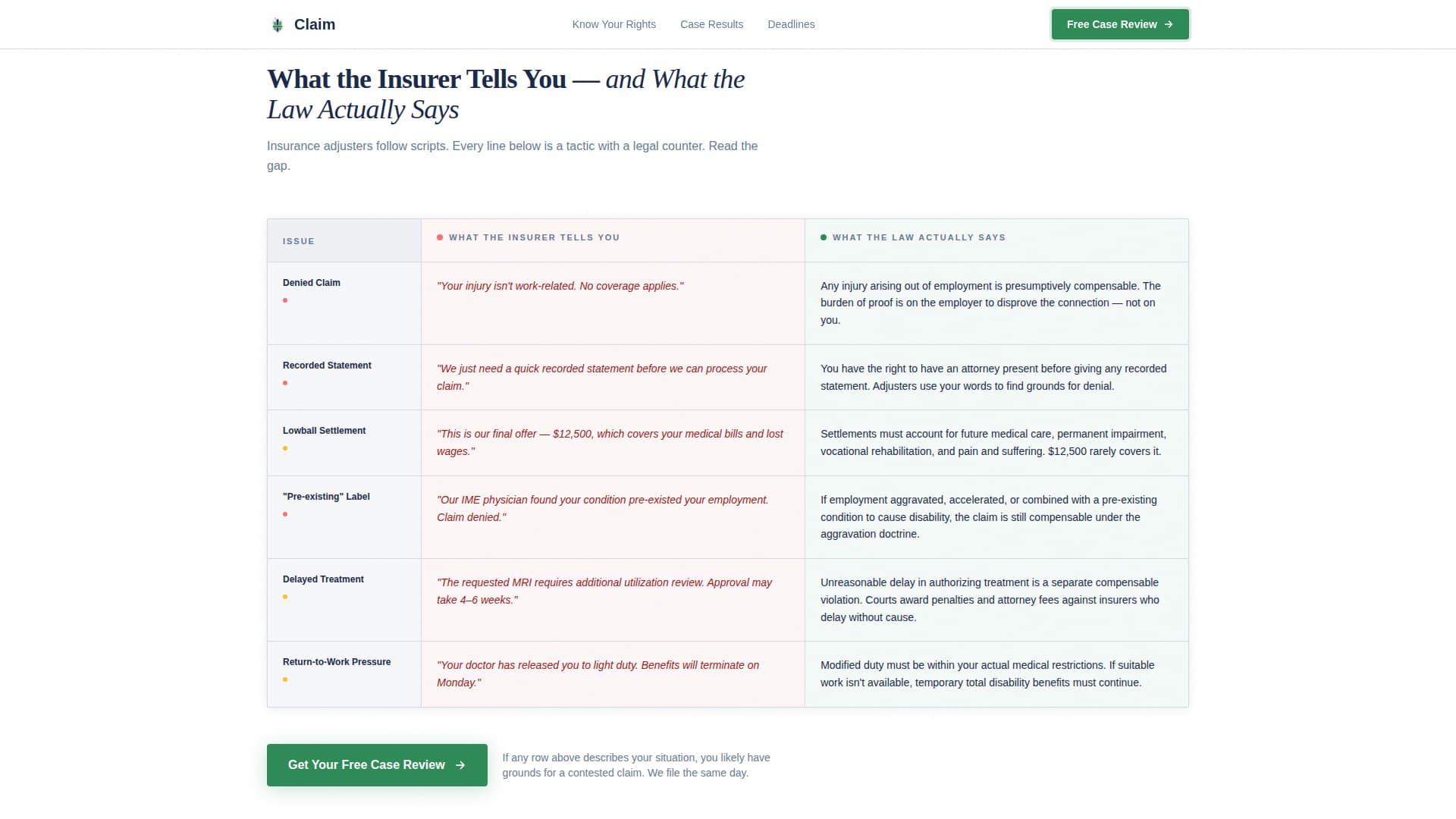Click the yellow dot under Delayed Treatment
Screen dimensions: 1456x819
[x=286, y=597]
